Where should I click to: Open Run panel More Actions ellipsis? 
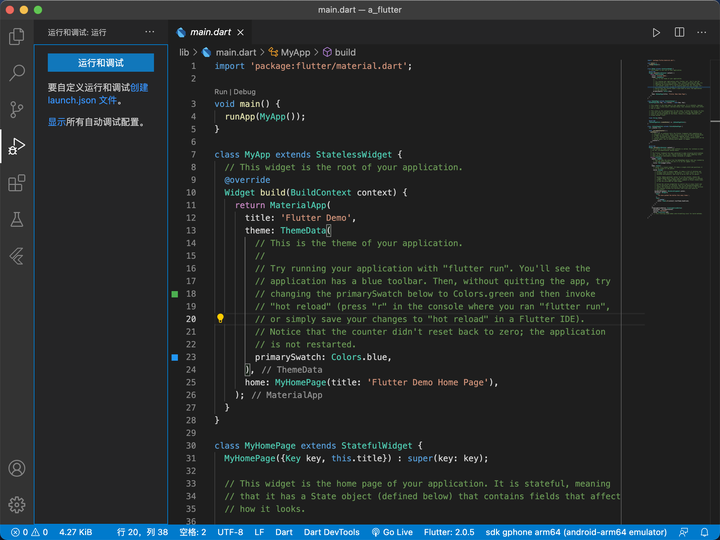click(150, 32)
